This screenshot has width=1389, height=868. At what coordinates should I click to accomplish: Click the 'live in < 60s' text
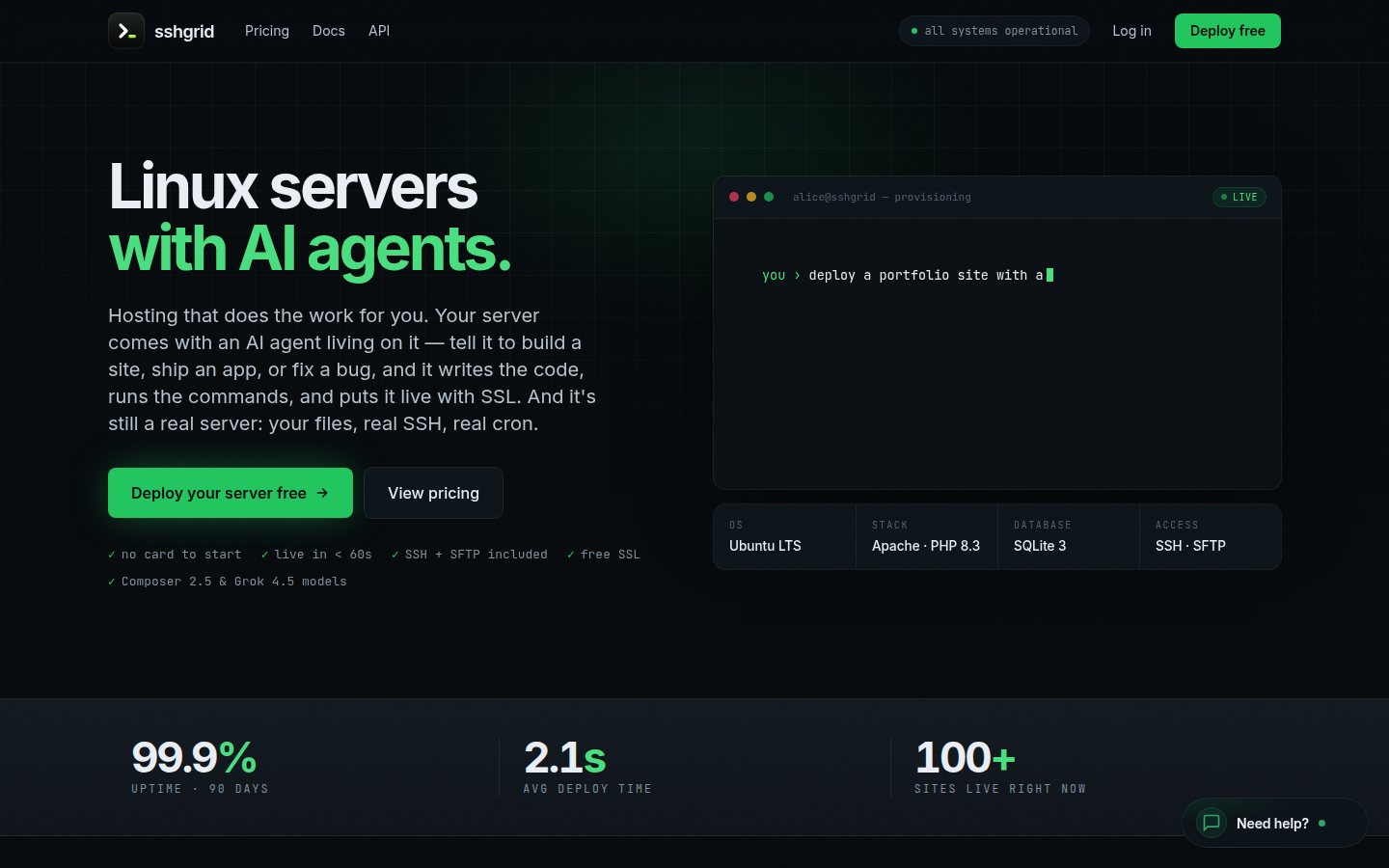(323, 555)
